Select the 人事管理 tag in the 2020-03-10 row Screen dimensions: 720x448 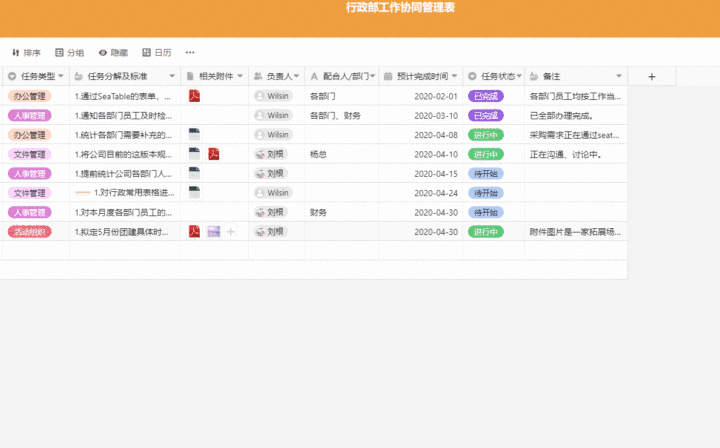coord(29,116)
